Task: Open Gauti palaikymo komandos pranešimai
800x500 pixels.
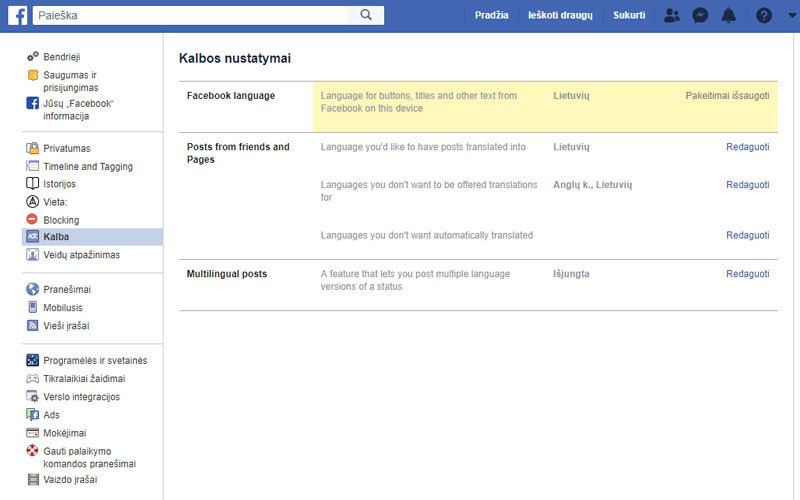Action: point(89,458)
